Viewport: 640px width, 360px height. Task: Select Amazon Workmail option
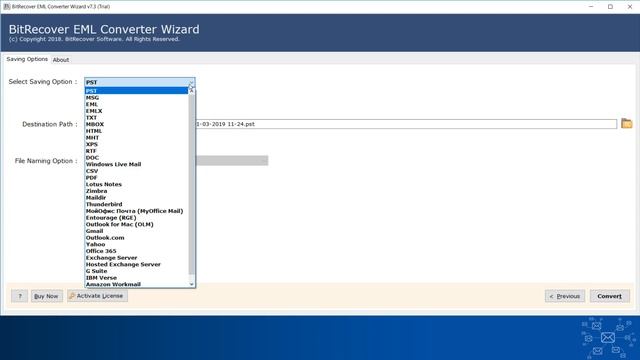136,284
